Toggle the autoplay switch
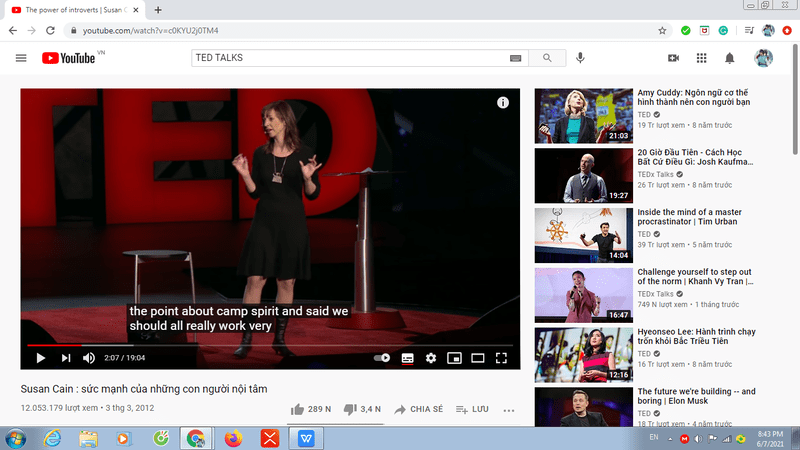Image resolution: width=800 pixels, height=450 pixels. click(x=382, y=358)
